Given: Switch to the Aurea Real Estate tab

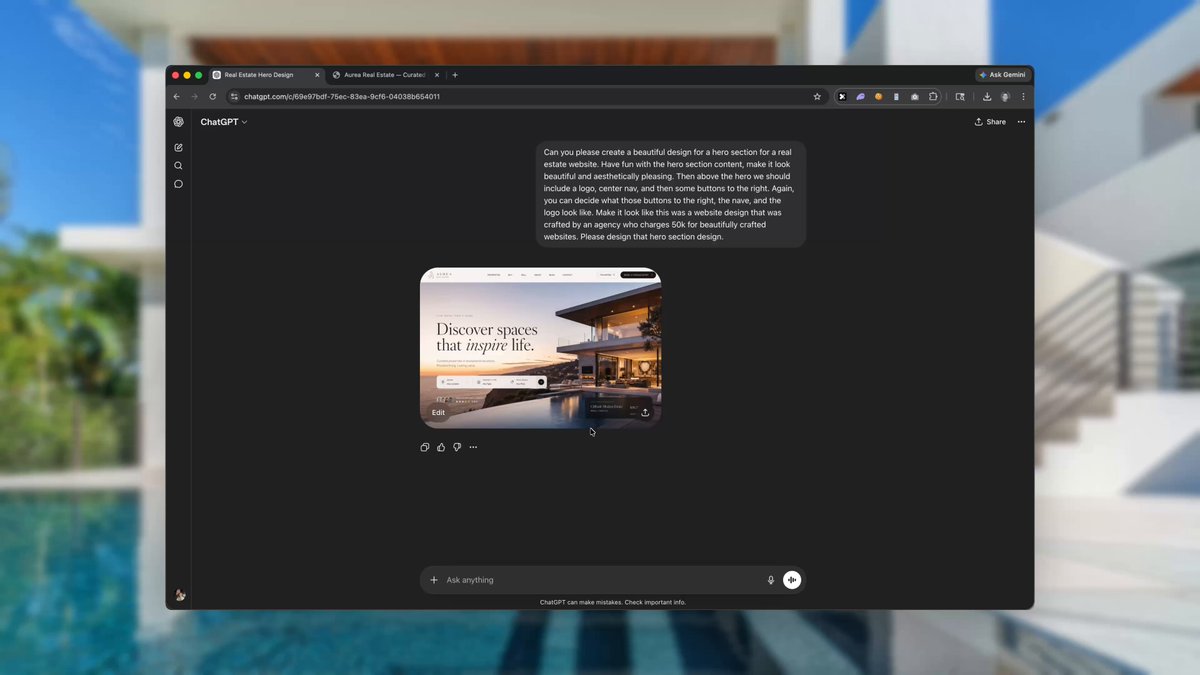Looking at the screenshot, I should (379, 75).
